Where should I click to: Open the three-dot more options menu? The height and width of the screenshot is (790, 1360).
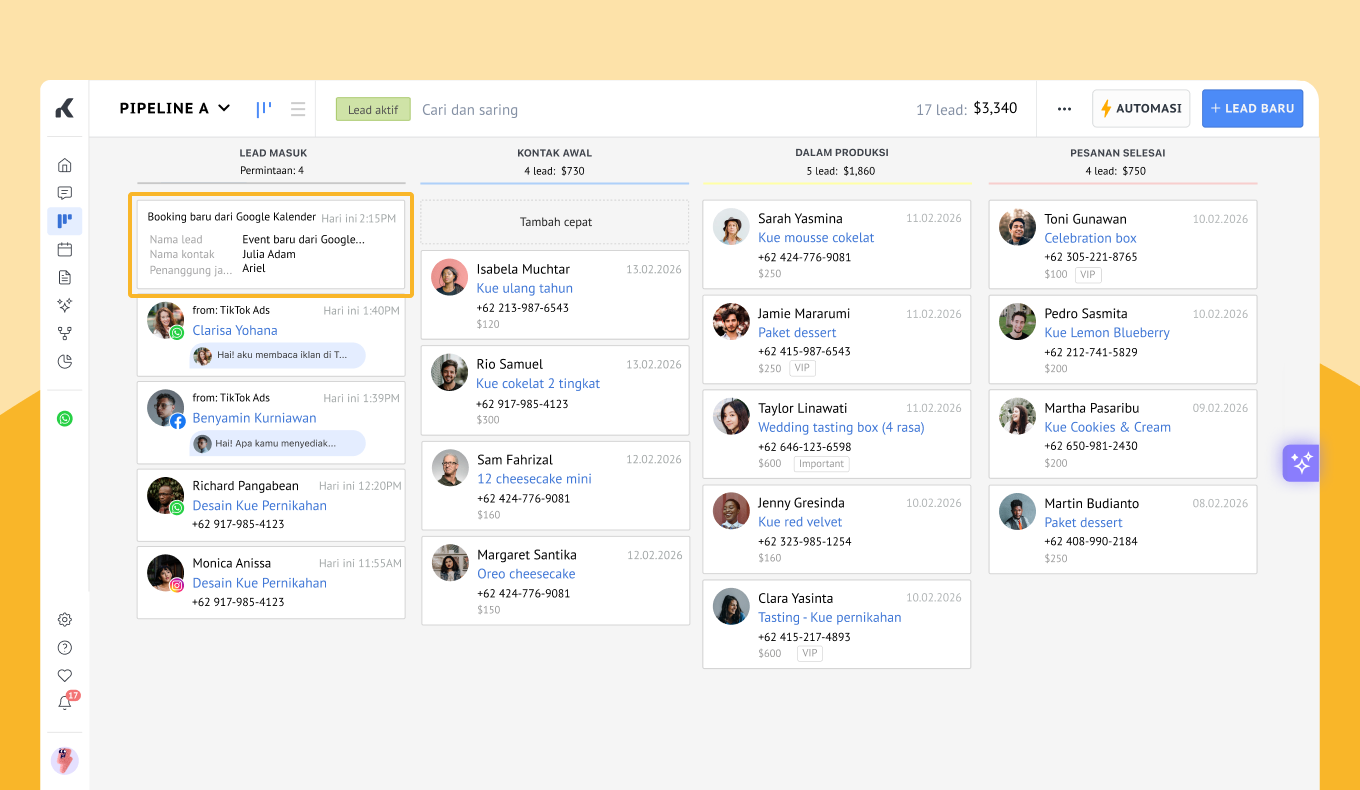pos(1064,109)
